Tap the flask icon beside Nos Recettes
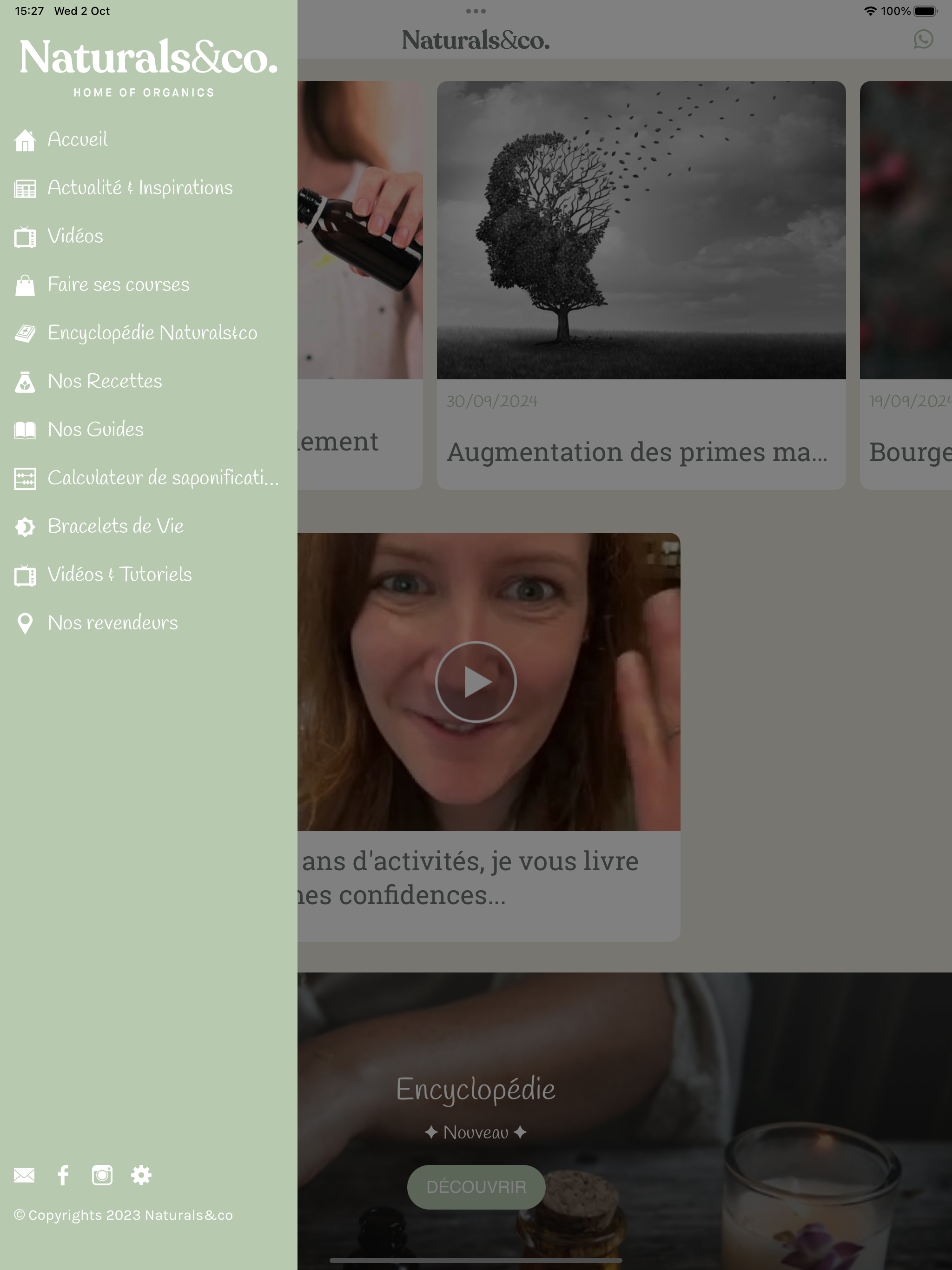This screenshot has height=1270, width=952. click(x=25, y=382)
